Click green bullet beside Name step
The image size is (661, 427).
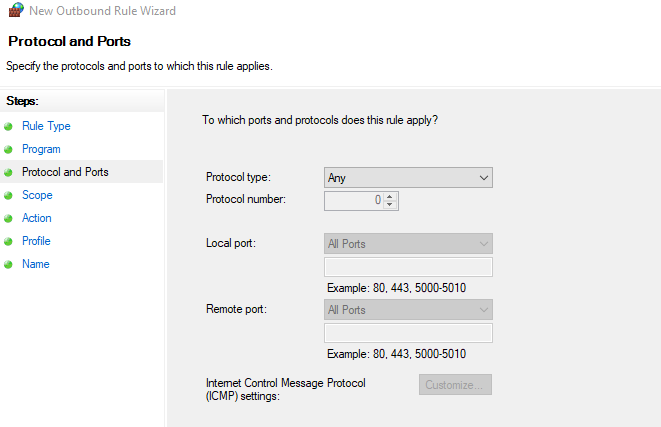(x=9, y=265)
